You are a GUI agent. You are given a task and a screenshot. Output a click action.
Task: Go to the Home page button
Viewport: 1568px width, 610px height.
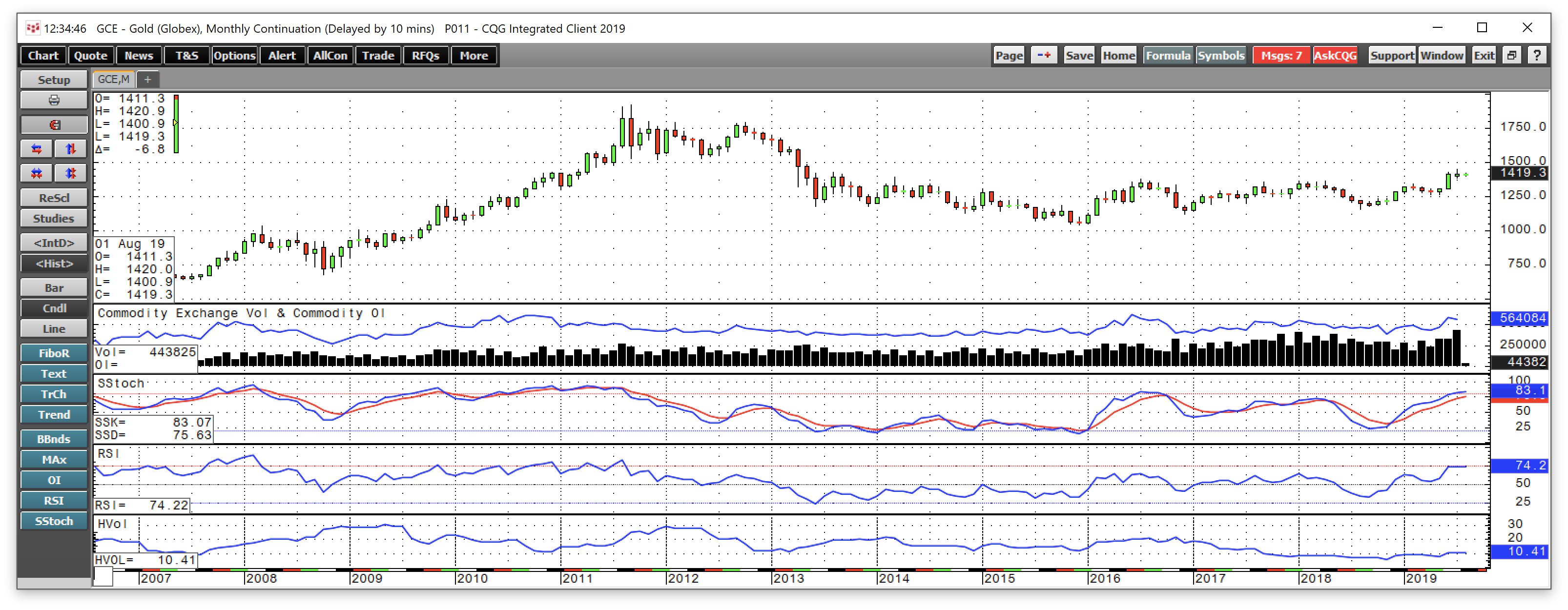tap(1119, 56)
